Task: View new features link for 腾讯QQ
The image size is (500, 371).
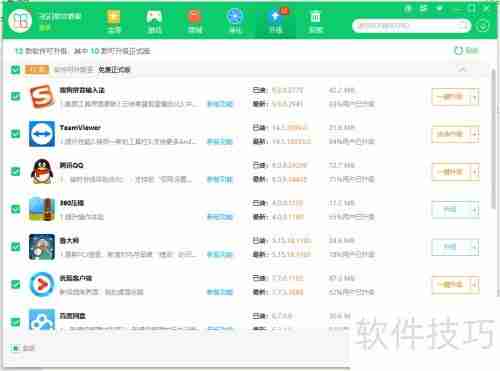Action: click(x=220, y=179)
